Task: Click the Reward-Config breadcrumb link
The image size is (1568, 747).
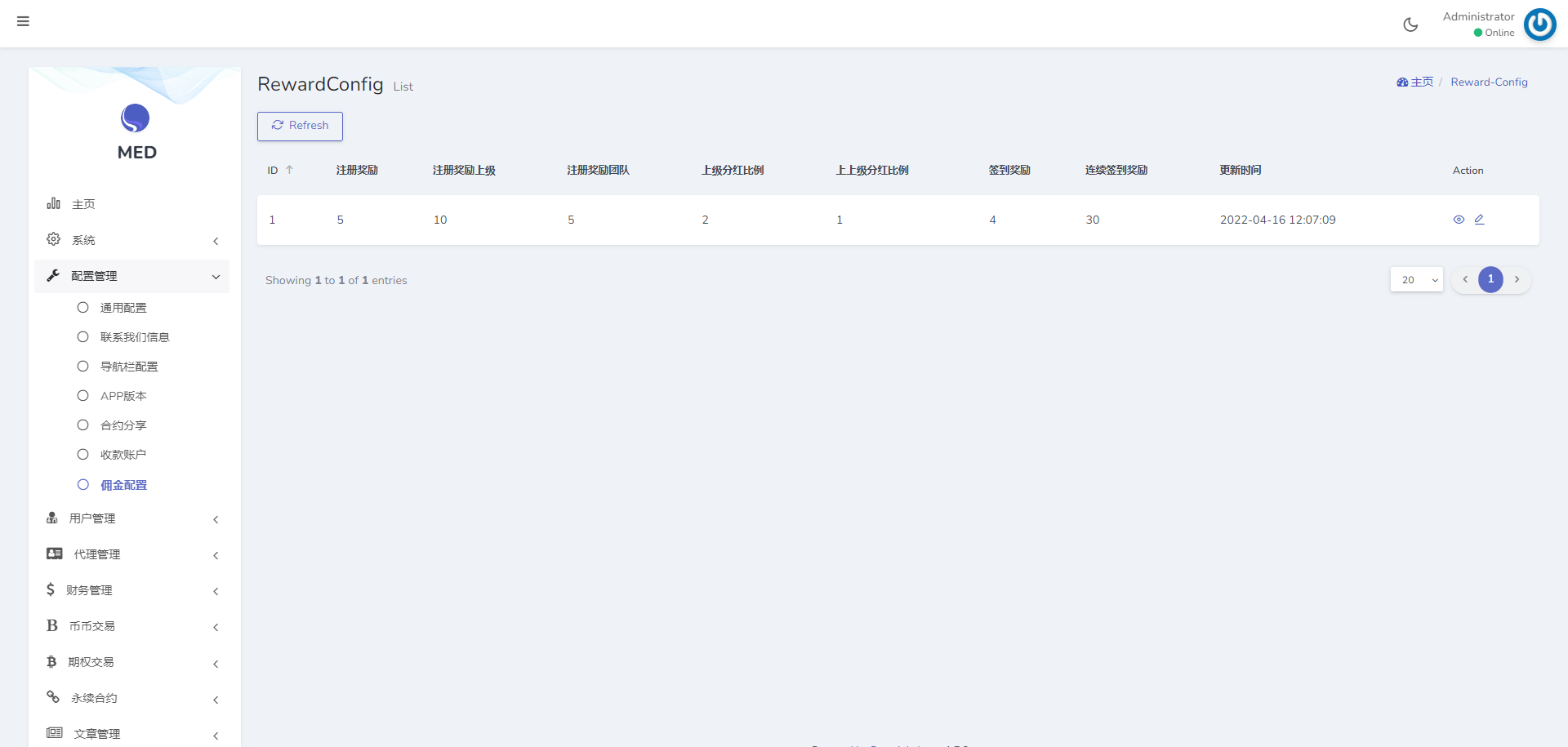Action: (1489, 82)
